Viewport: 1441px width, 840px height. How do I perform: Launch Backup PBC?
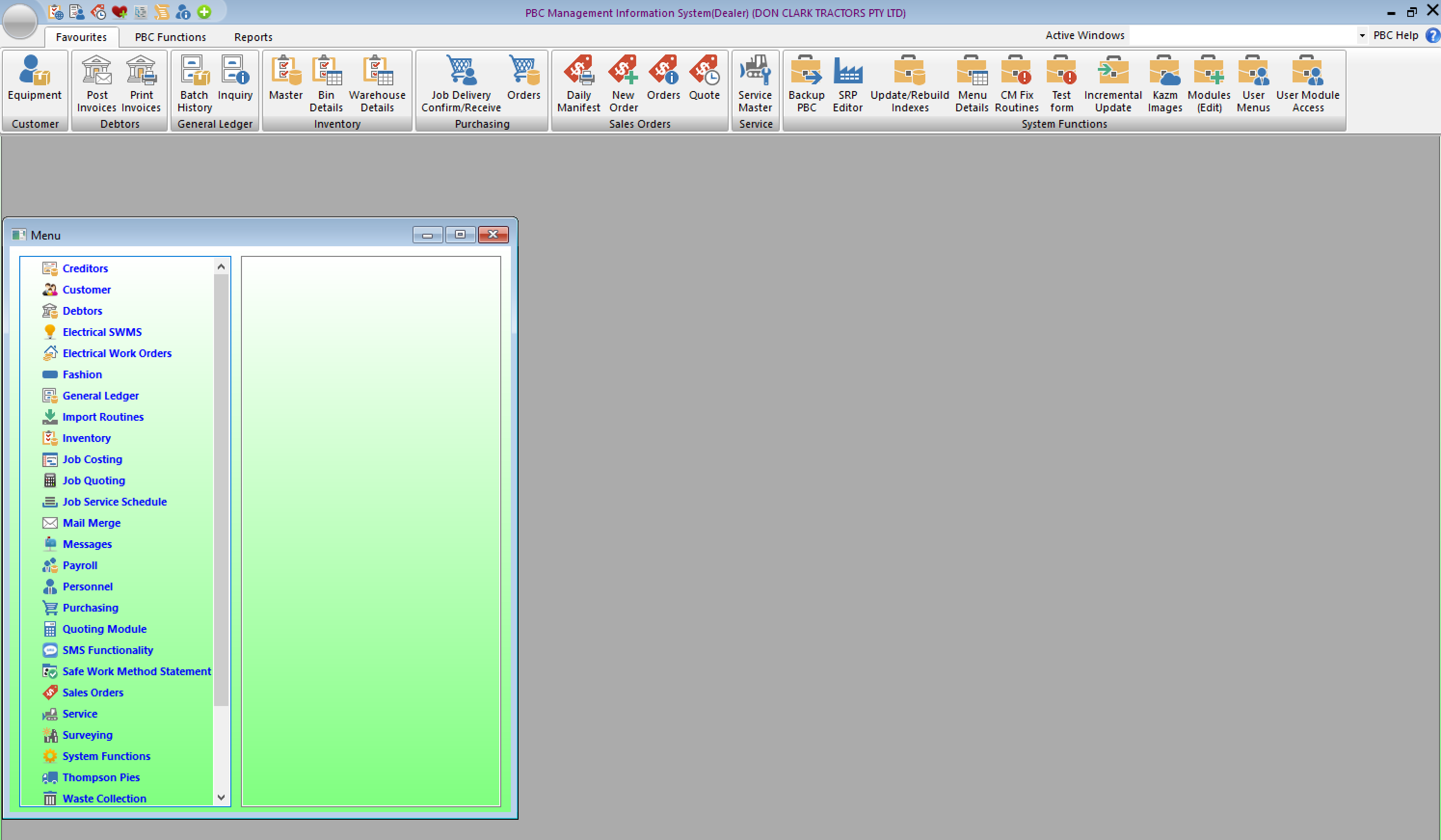[x=806, y=84]
